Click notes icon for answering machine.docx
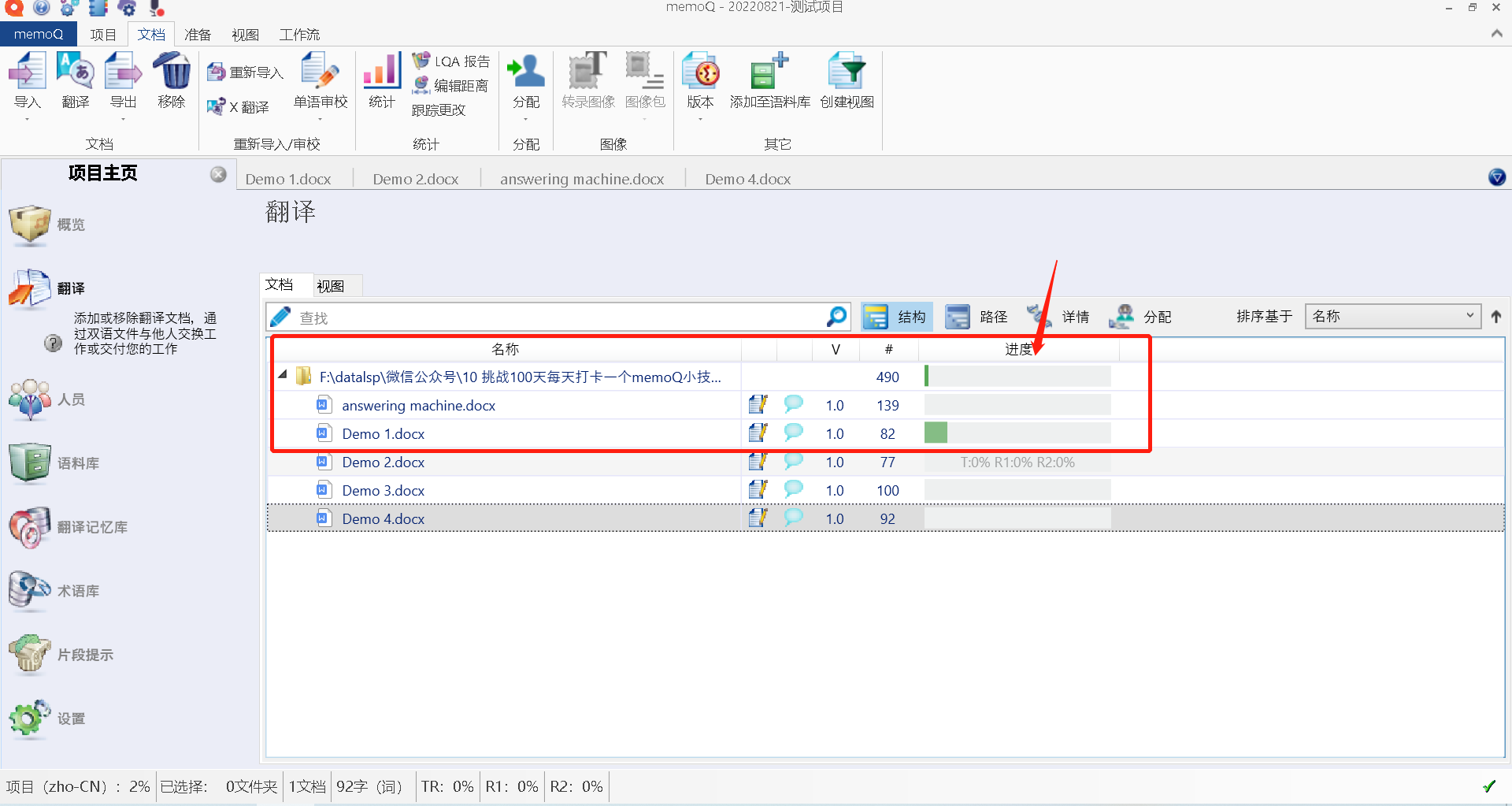Image resolution: width=1512 pixels, height=806 pixels. pos(758,405)
